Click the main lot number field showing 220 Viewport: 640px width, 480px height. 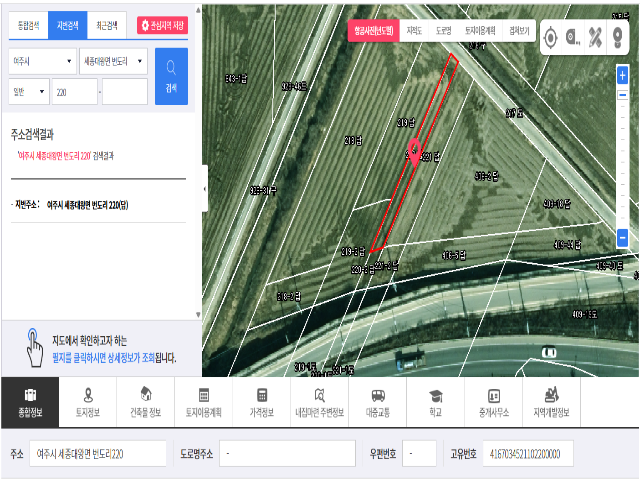pos(74,92)
